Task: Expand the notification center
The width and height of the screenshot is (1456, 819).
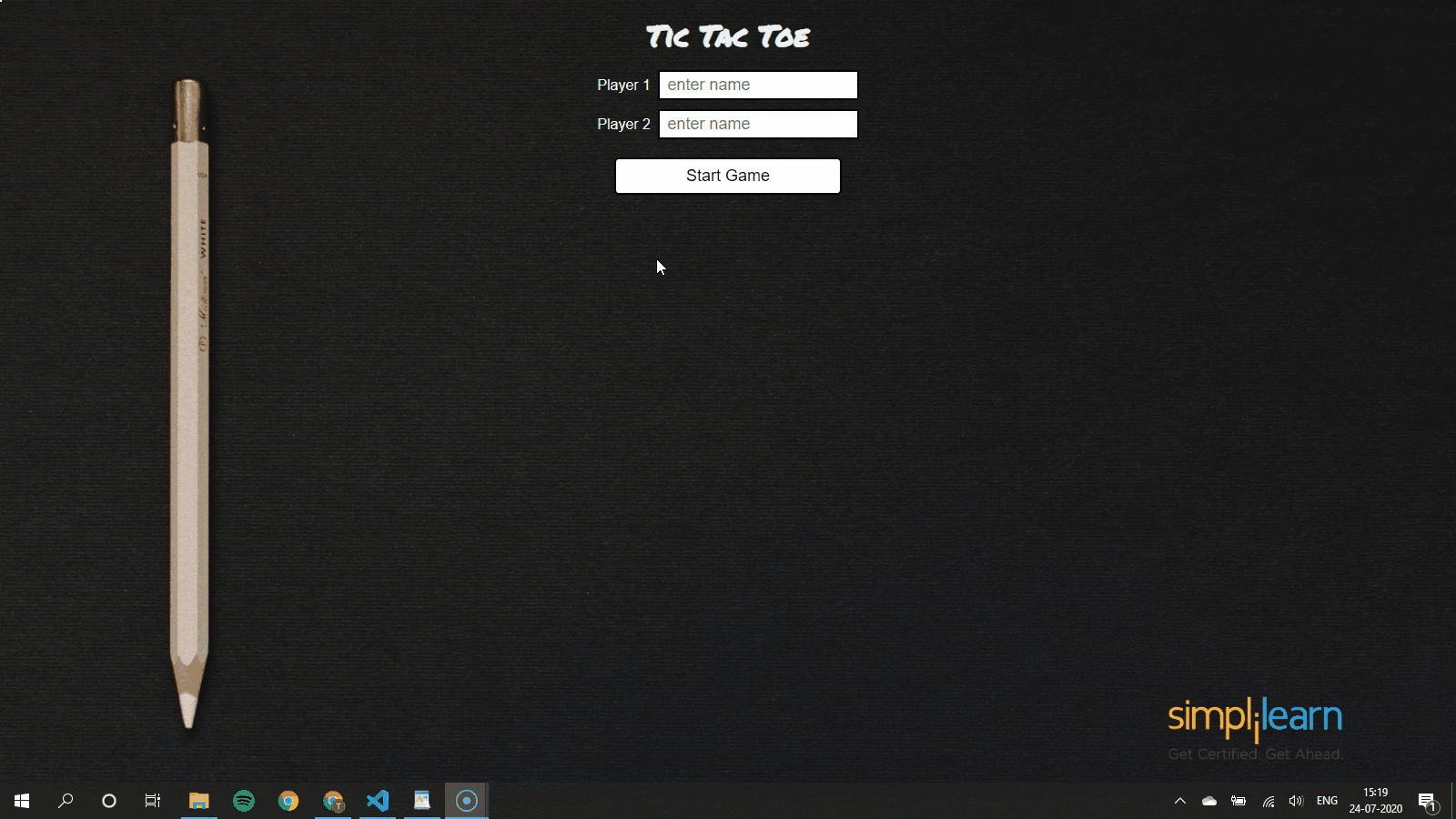Action: (x=1426, y=801)
